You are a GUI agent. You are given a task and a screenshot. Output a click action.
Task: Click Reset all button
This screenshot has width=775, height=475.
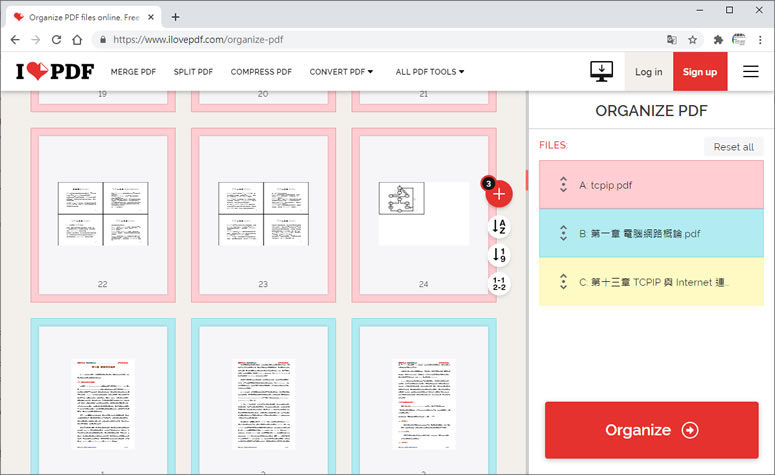[x=733, y=147]
